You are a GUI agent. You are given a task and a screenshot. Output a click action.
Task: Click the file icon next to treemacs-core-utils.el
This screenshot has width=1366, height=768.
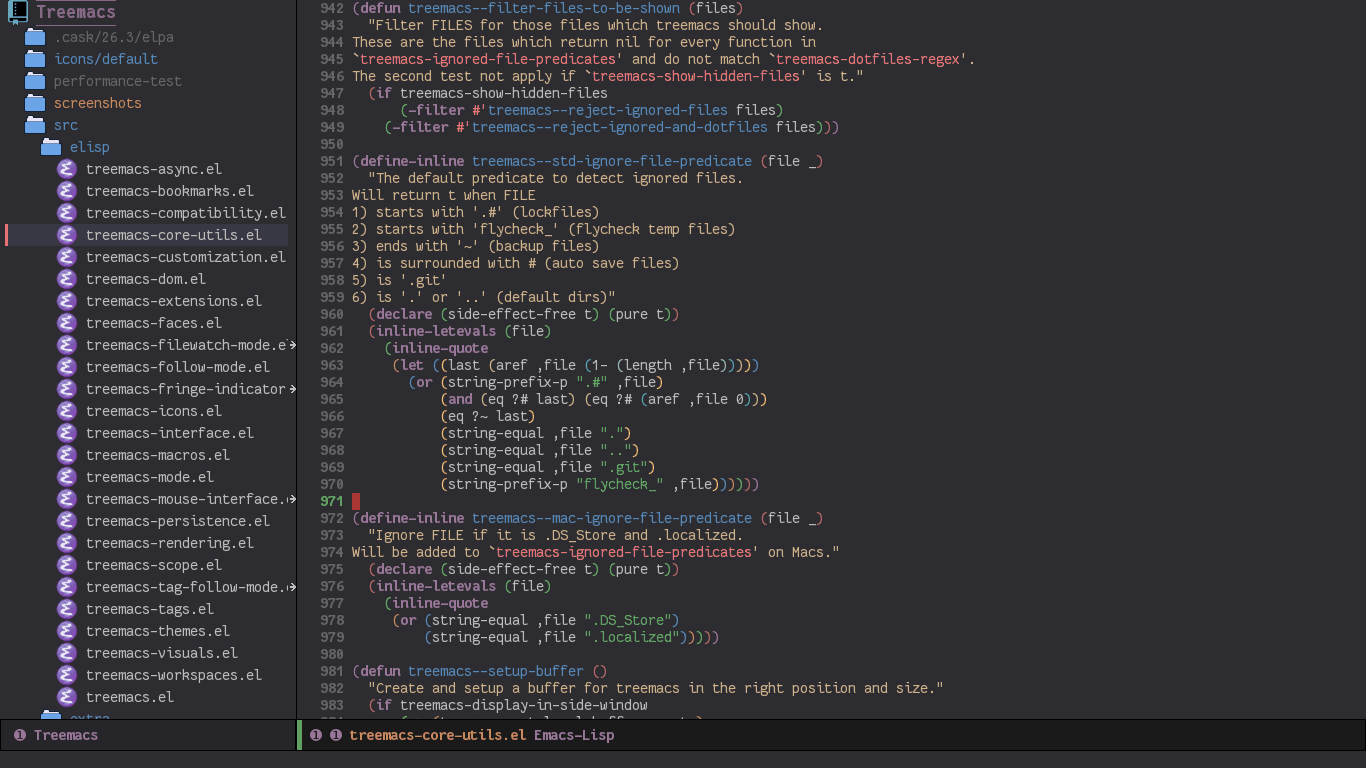point(66,235)
